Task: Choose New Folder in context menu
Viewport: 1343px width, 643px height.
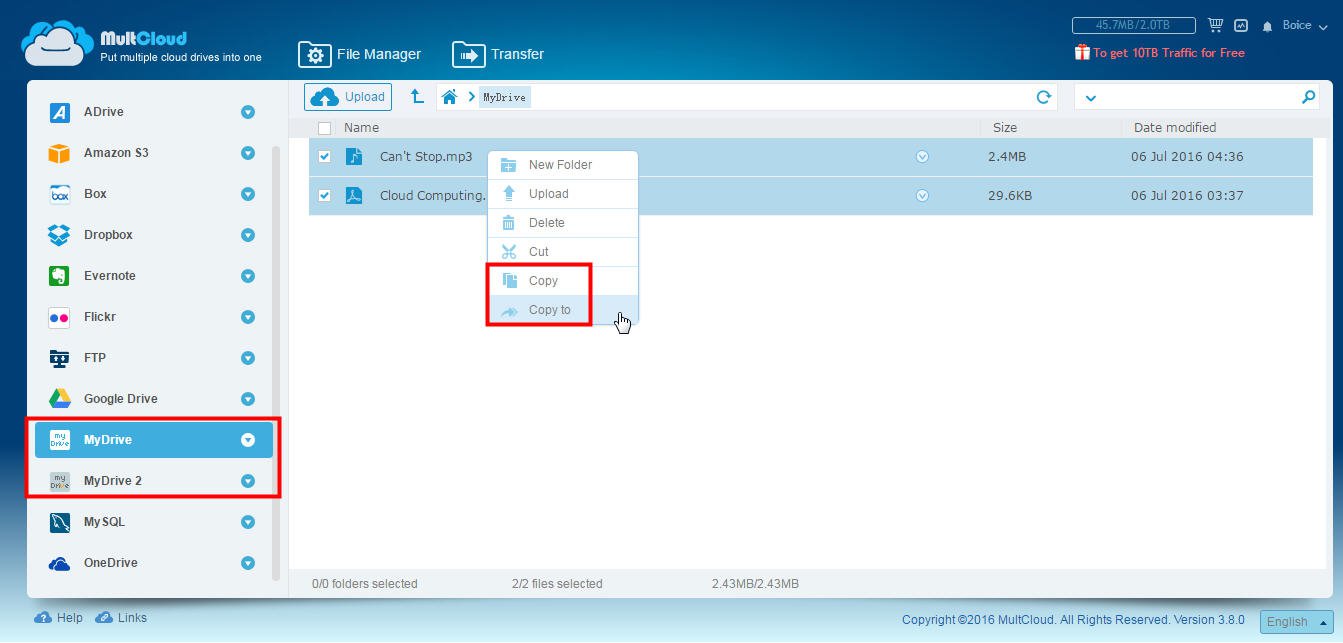Action: 562,165
